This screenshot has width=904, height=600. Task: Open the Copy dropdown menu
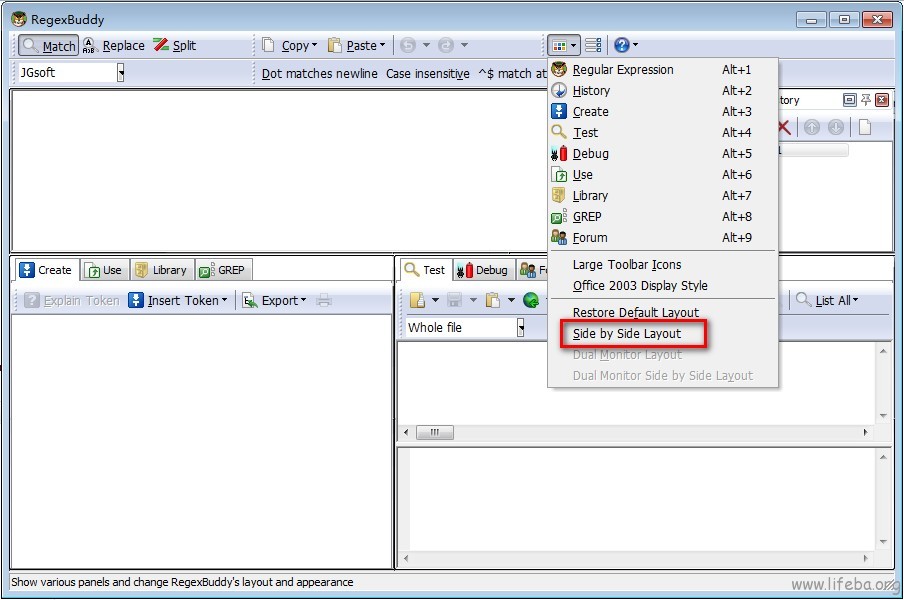click(289, 46)
